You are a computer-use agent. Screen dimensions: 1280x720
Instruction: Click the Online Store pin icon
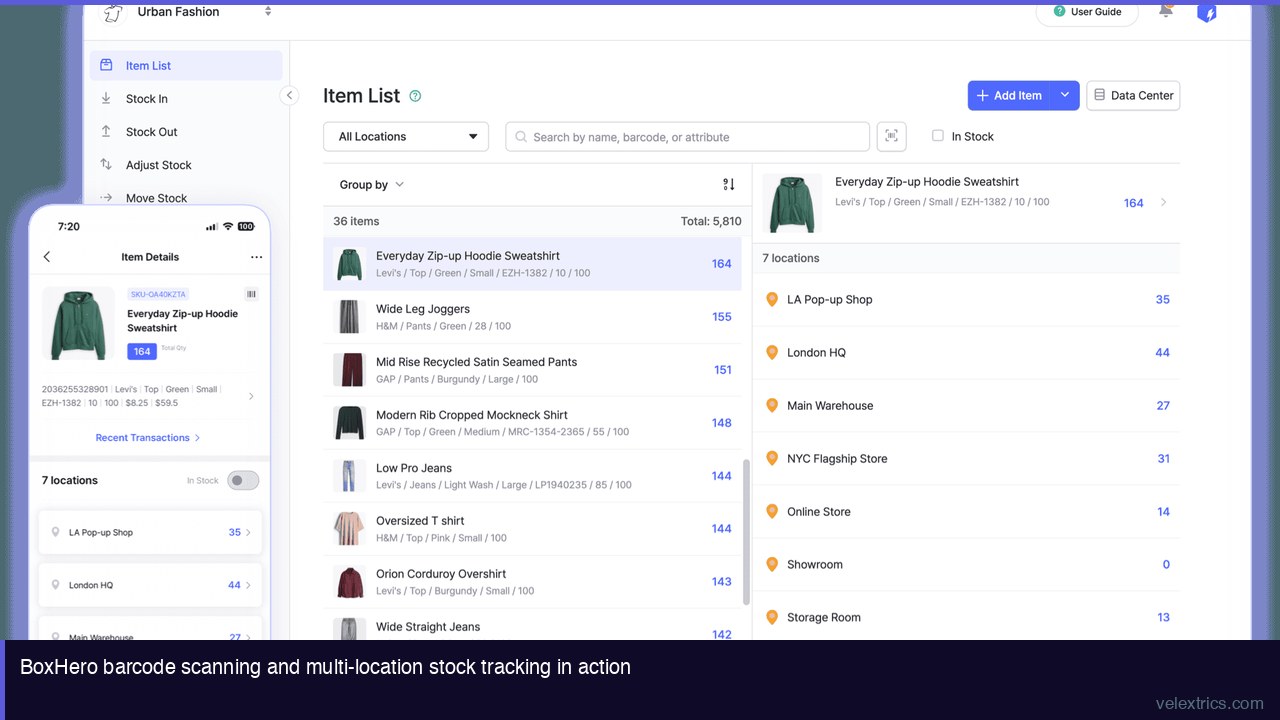pos(771,511)
